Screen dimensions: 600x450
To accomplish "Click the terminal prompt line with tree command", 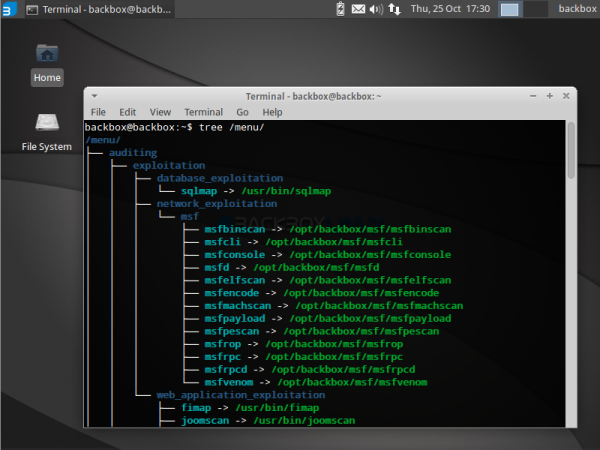I will tap(174, 127).
